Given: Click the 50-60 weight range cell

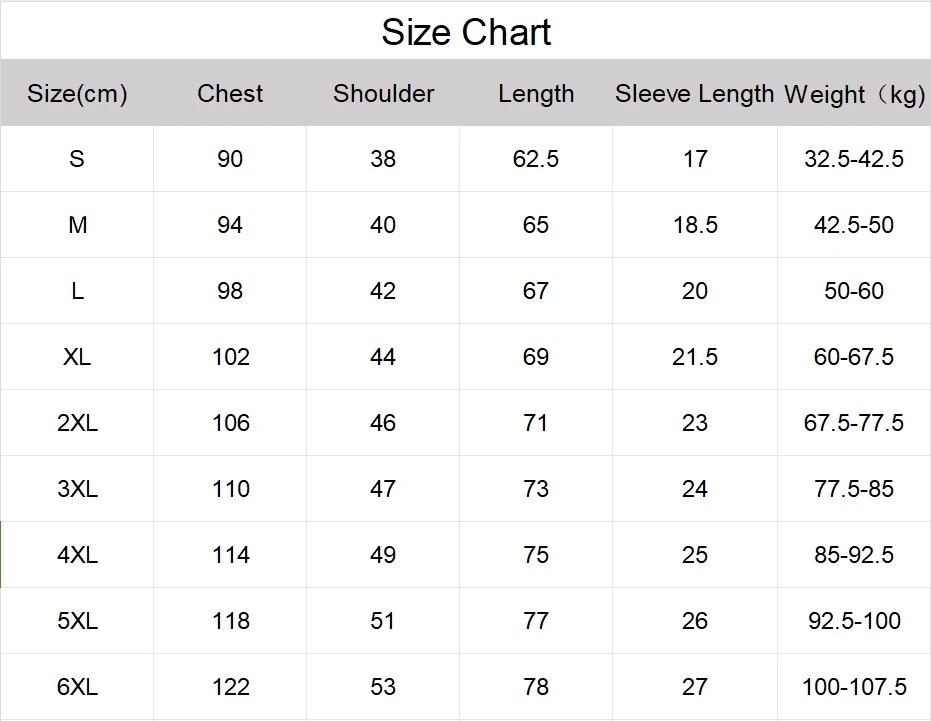Looking at the screenshot, I should point(854,291).
